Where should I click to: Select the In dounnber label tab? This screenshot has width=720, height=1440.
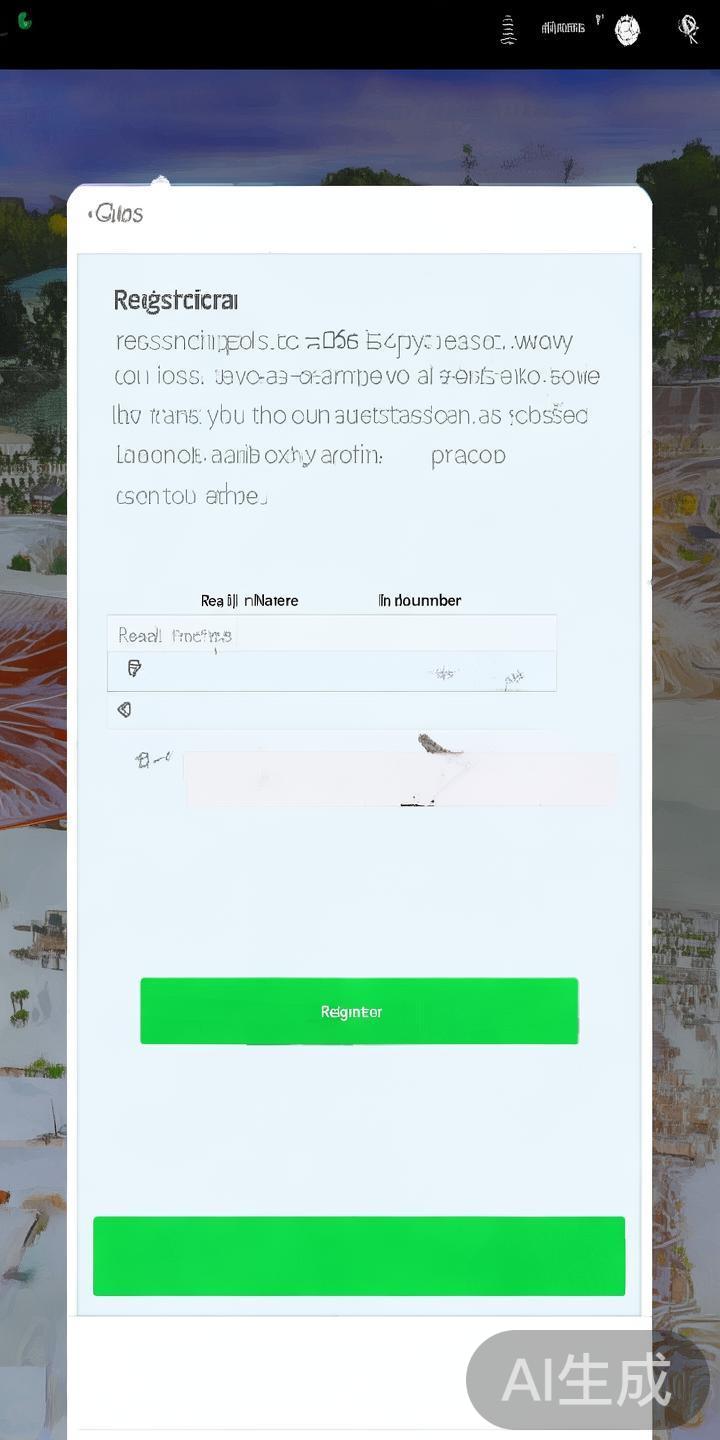(419, 600)
